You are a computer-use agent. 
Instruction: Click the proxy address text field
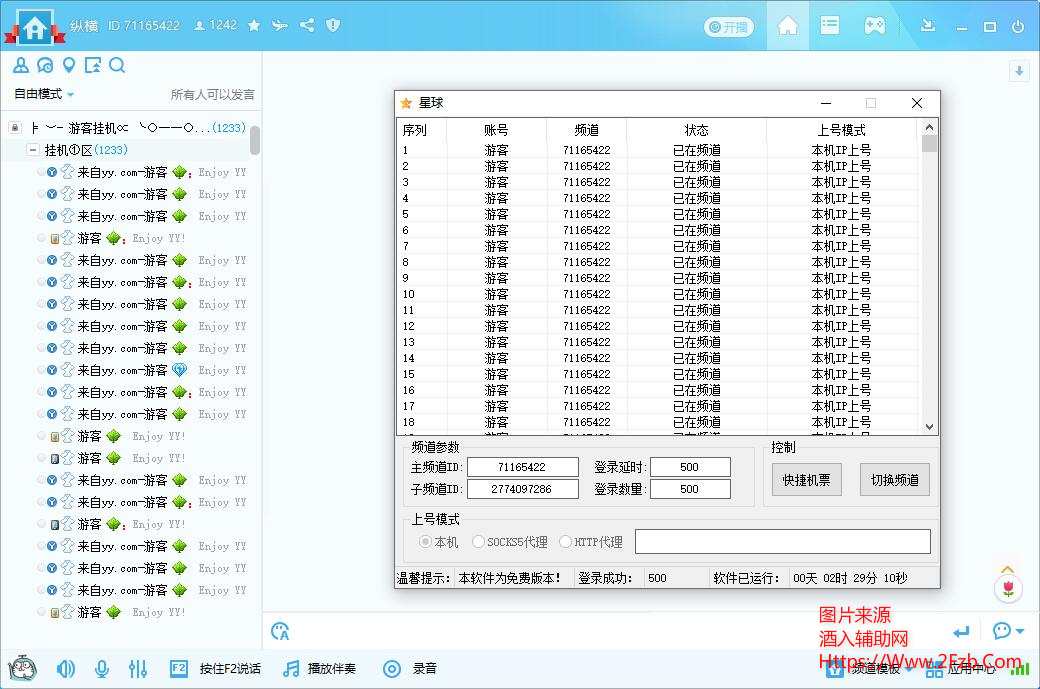783,541
